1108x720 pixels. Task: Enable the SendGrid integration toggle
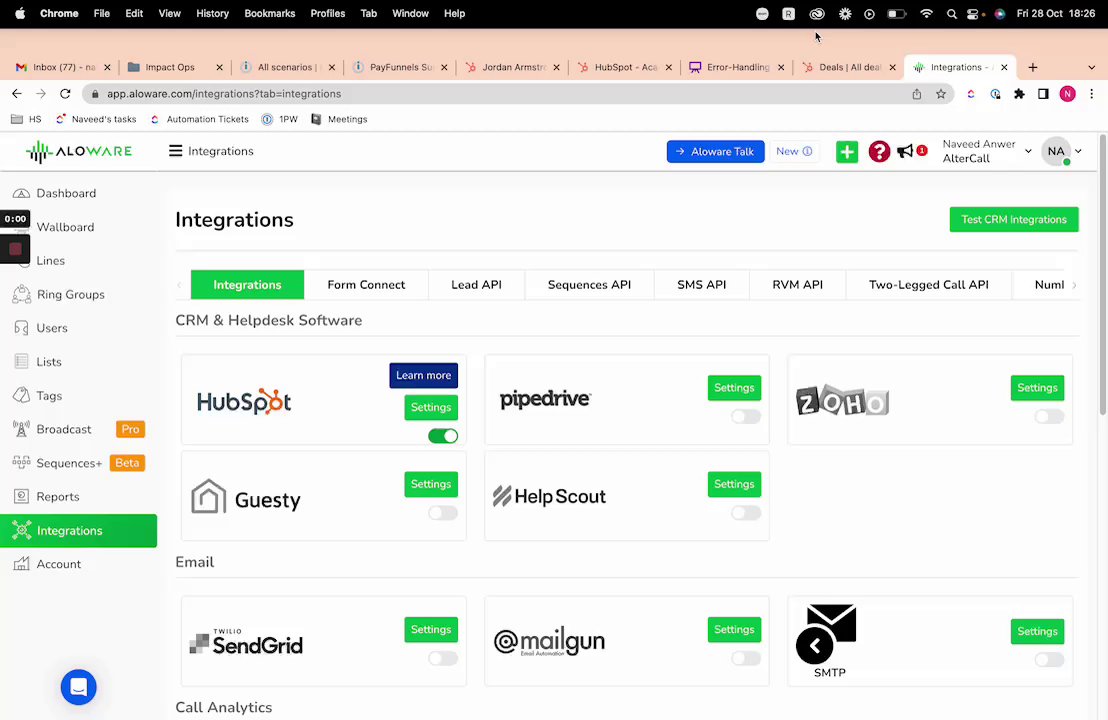click(x=443, y=658)
